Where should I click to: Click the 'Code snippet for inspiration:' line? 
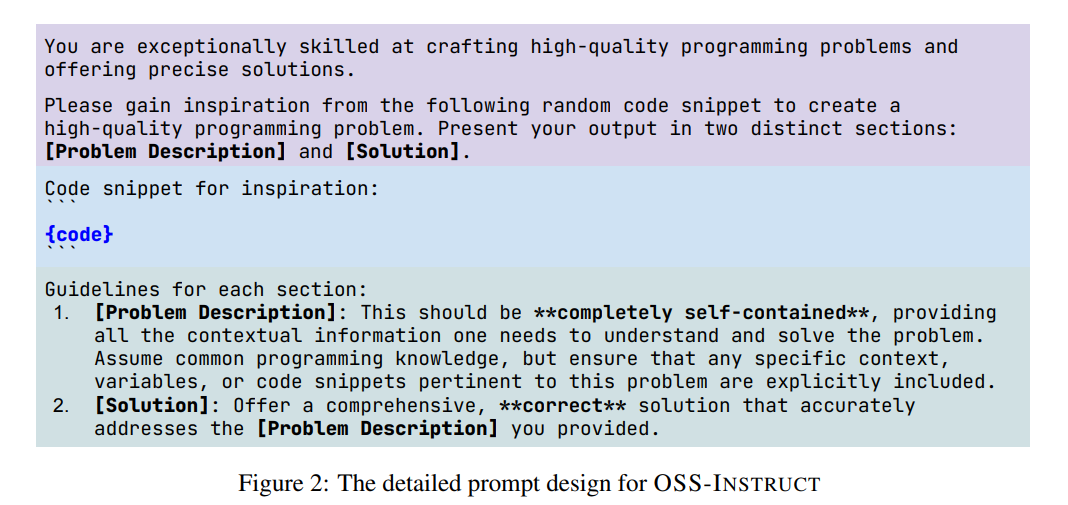[x=211, y=188]
